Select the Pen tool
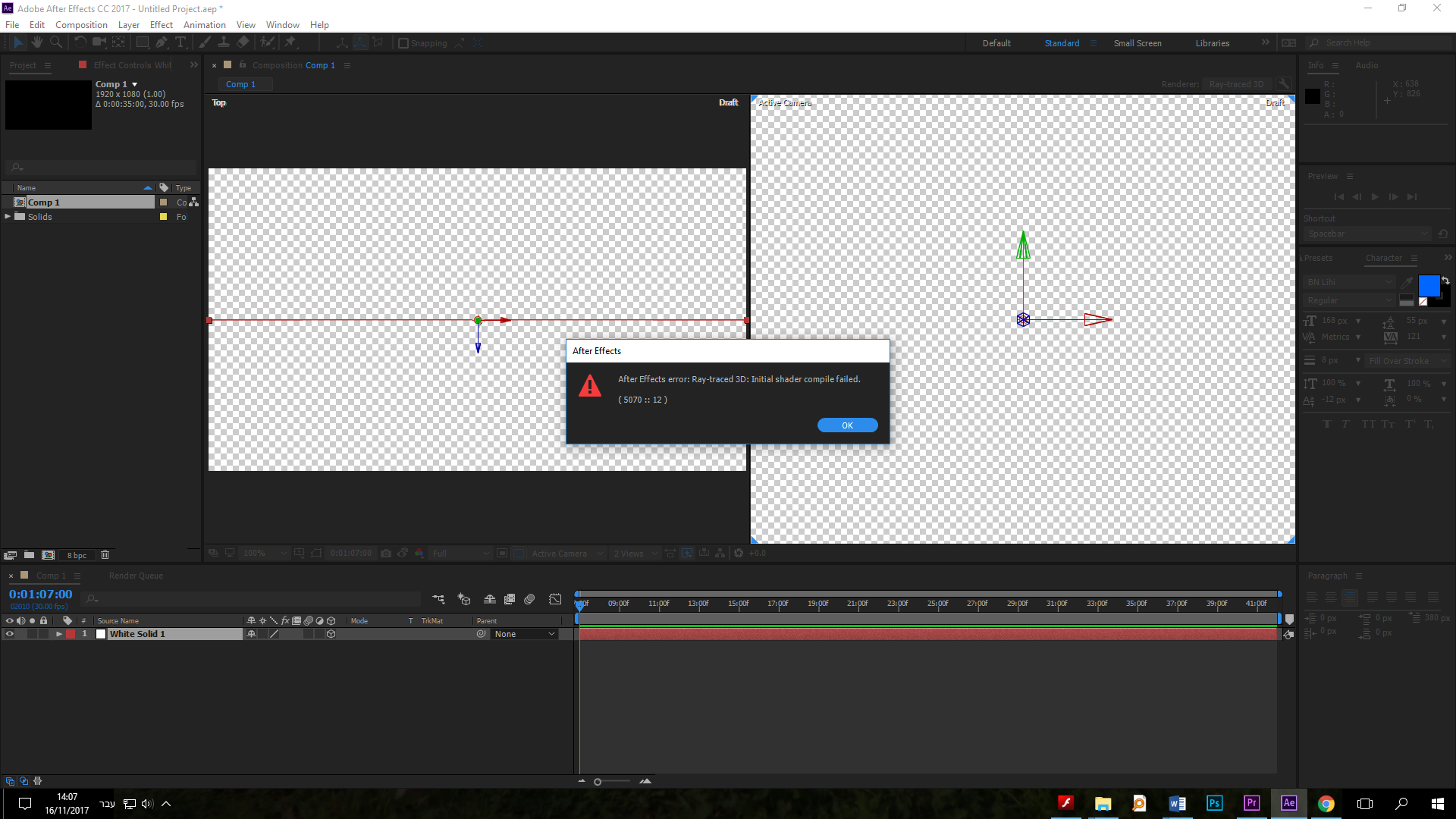The image size is (1456, 819). pos(161,42)
